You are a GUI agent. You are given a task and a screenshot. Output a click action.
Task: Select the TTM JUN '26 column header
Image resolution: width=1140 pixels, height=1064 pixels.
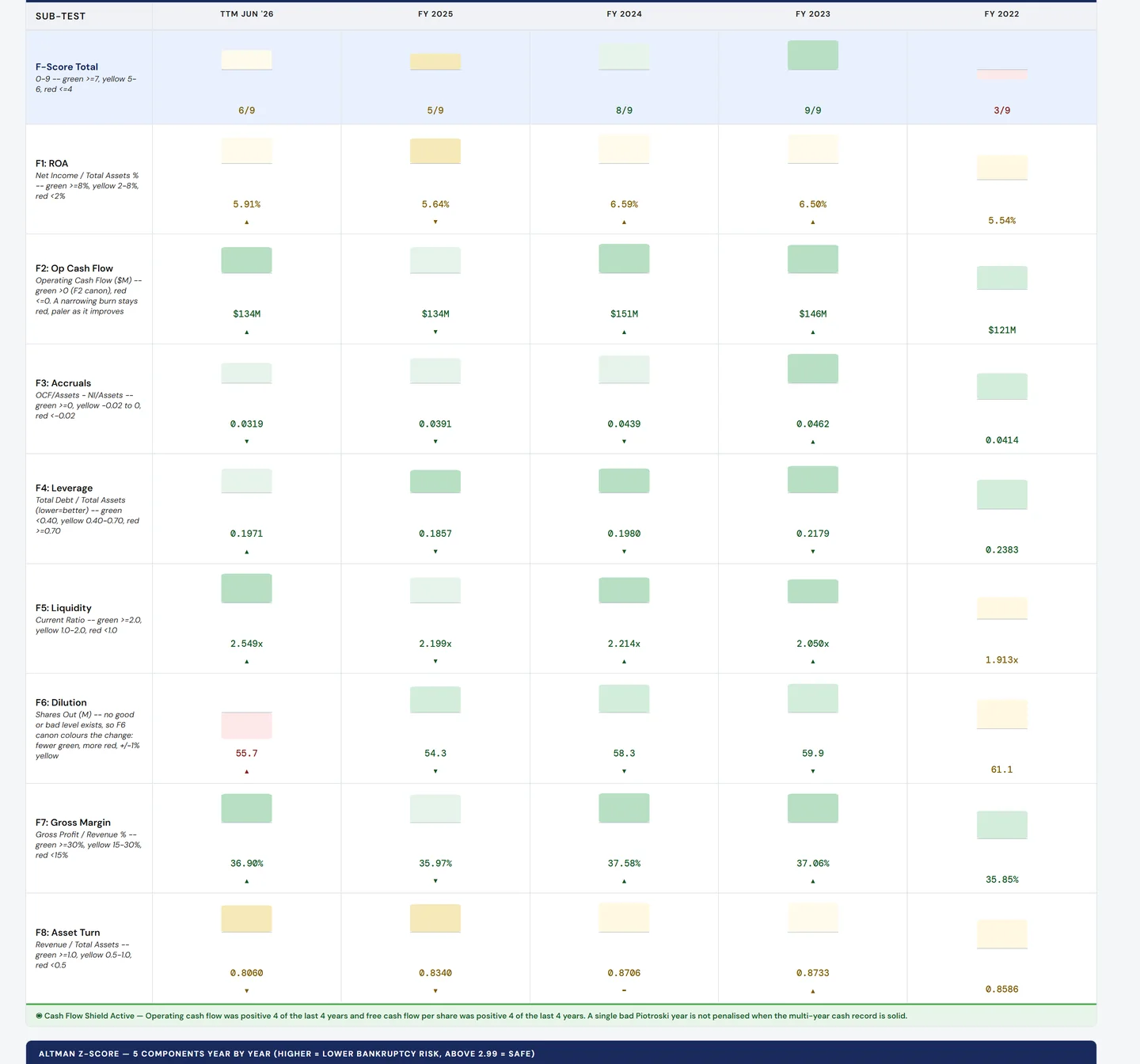(x=247, y=14)
